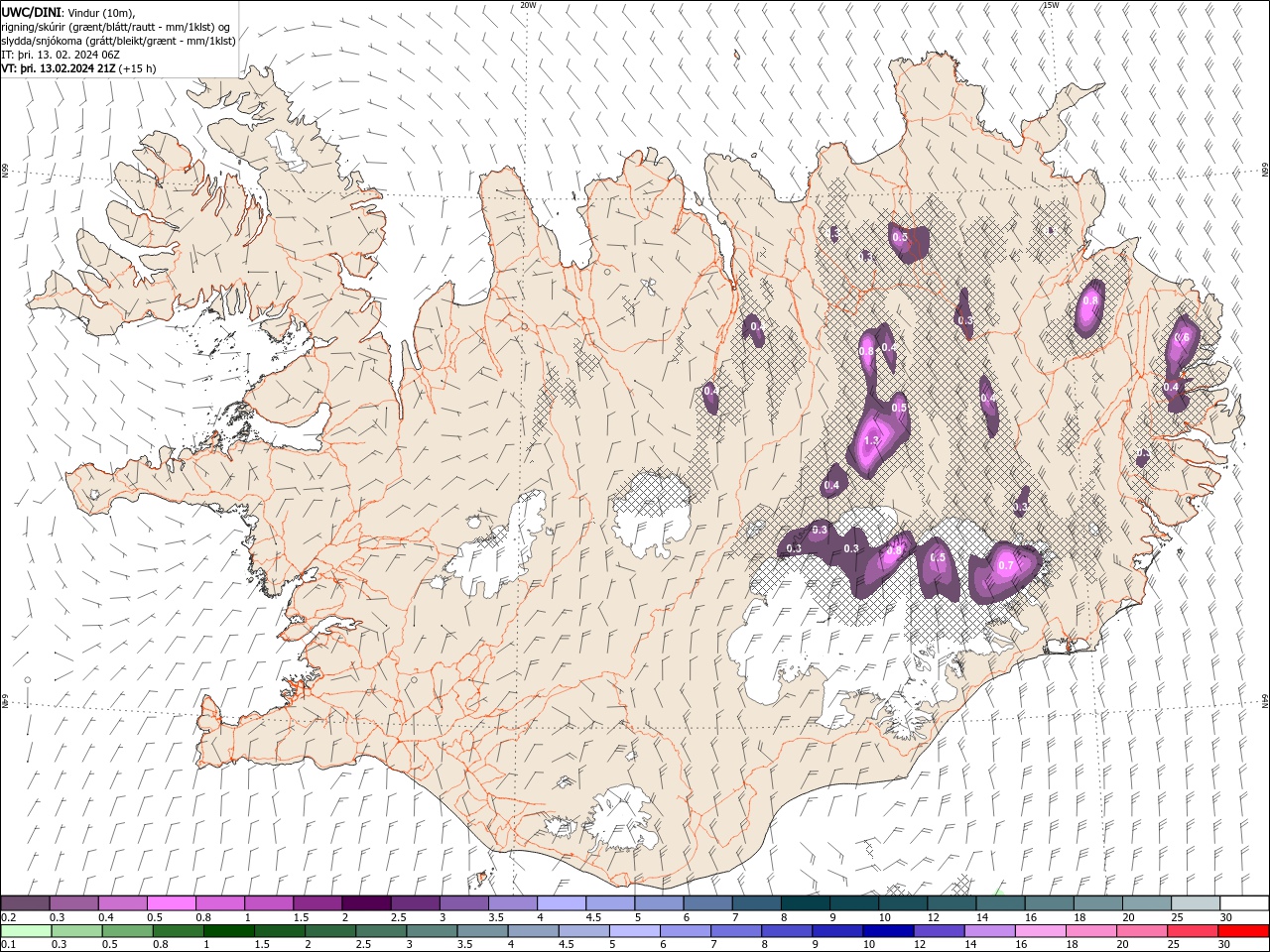This screenshot has height=952, width=1270.
Task: Click the pale grey 25 mm swatch in upper legend
Action: [1194, 903]
